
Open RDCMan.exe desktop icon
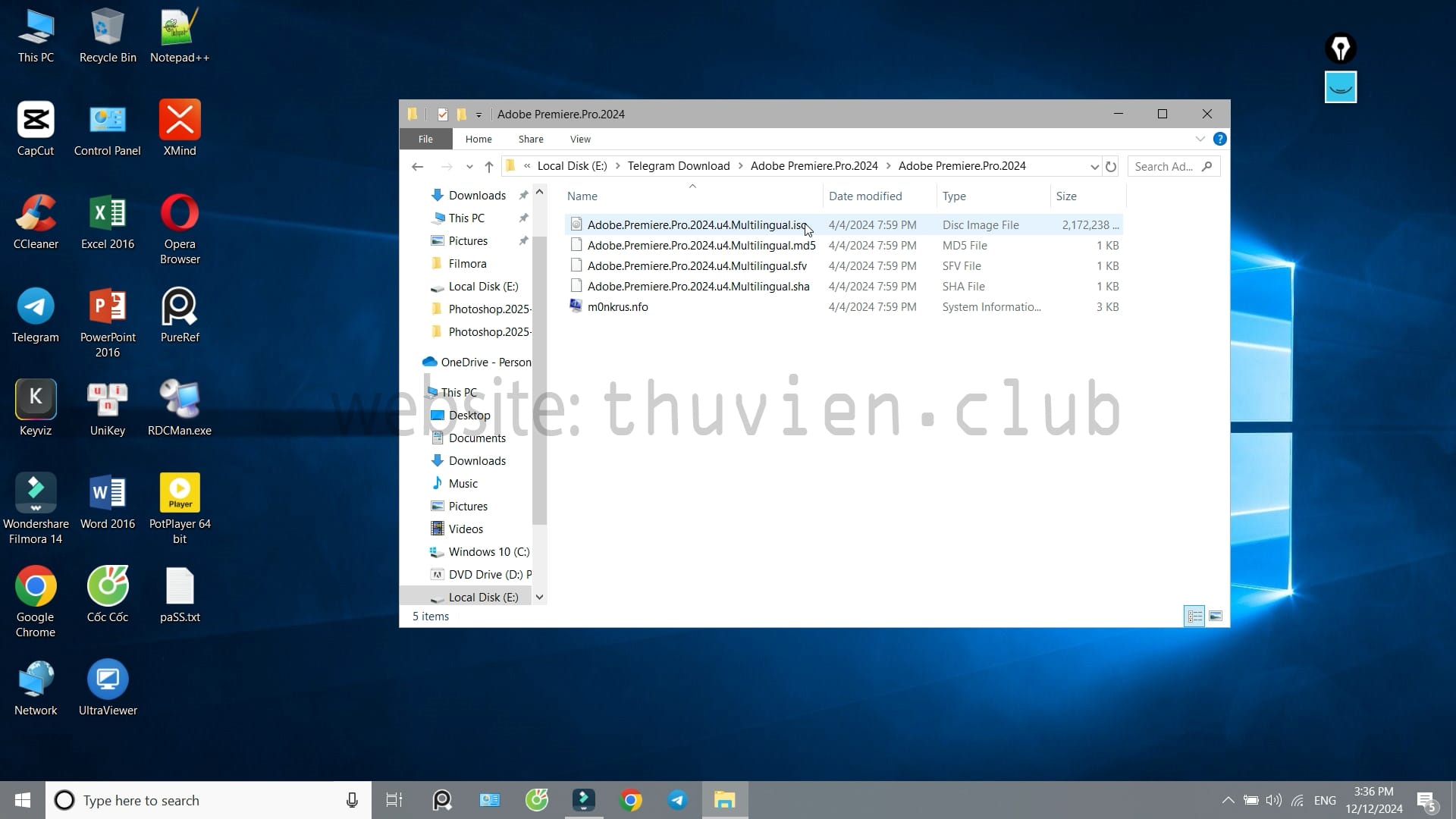point(180,408)
